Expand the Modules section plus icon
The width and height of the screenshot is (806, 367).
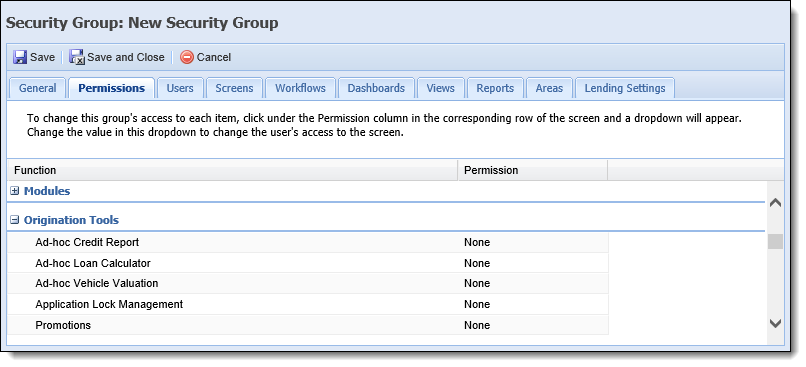tap(14, 191)
